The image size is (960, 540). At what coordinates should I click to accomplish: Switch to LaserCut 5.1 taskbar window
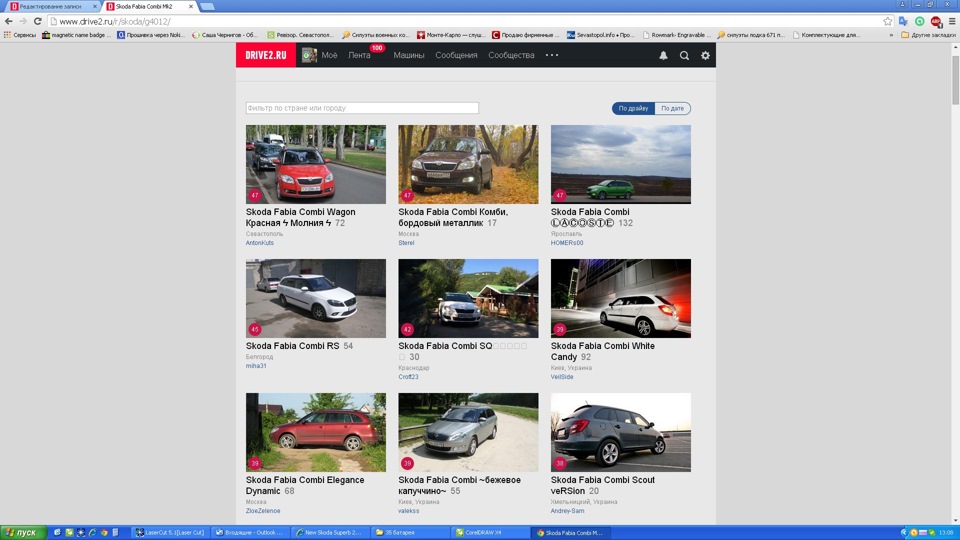(x=170, y=533)
